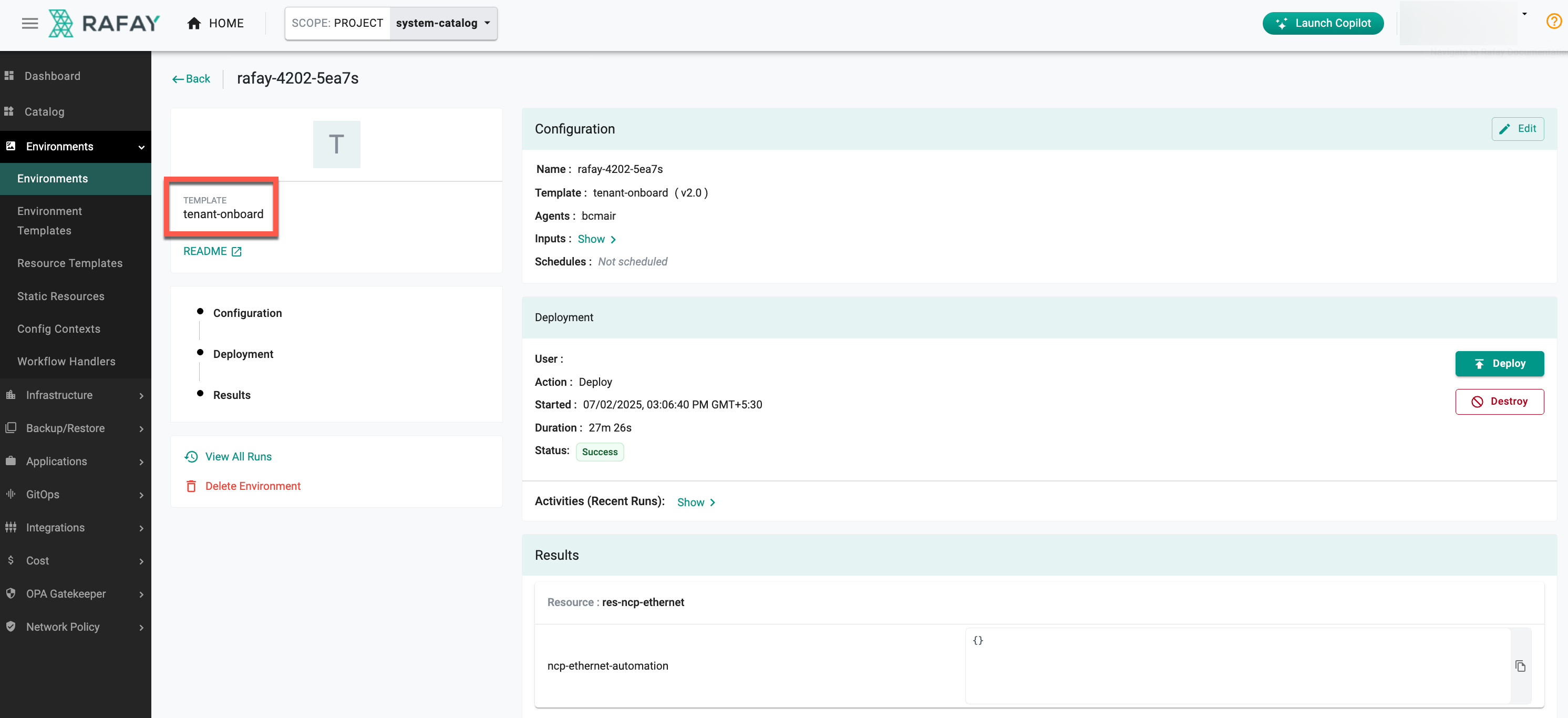Click the help question mark icon
This screenshot has width=1568, height=718.
1553,22
